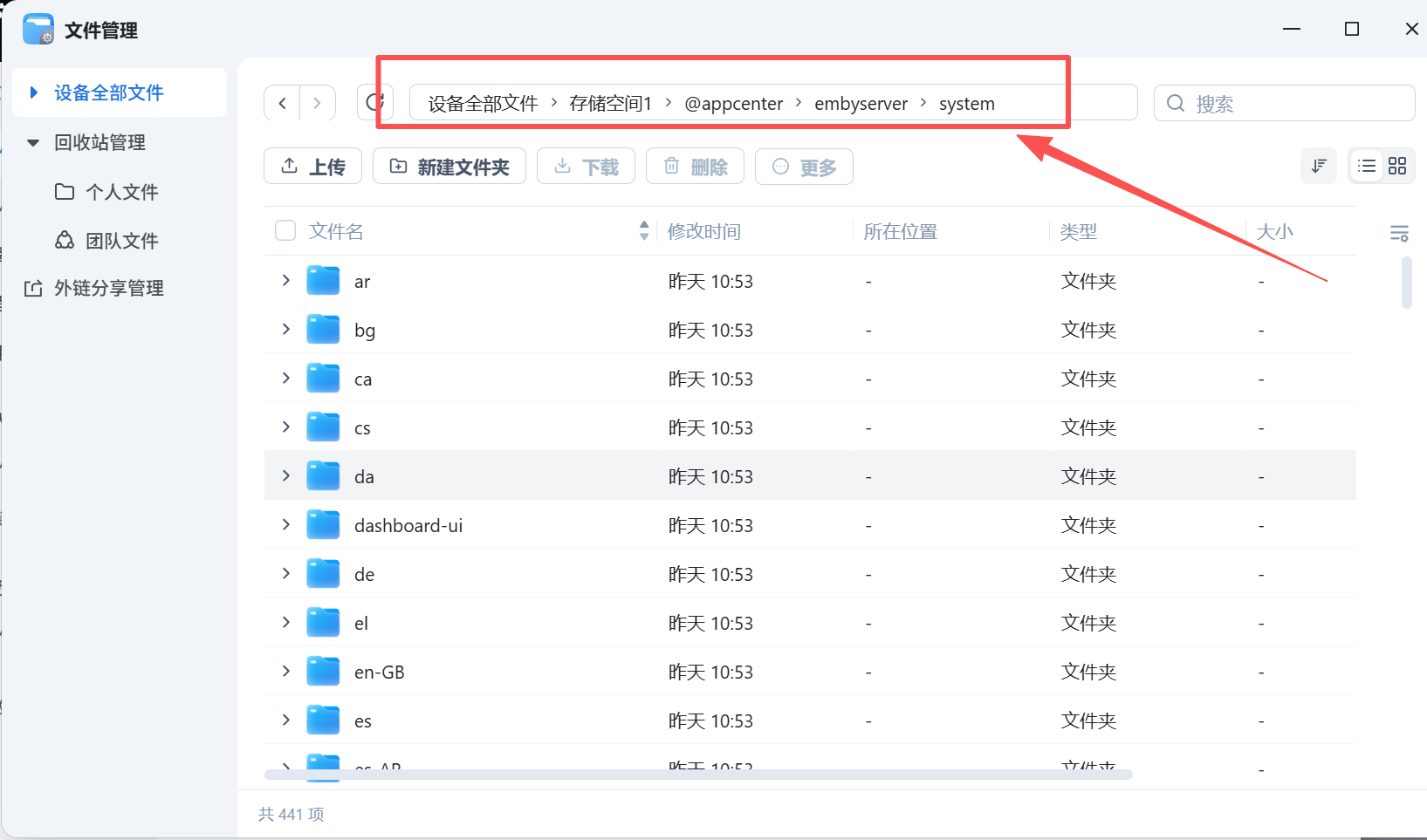The height and width of the screenshot is (840, 1427).
Task: Click the 下载 download button
Action: (x=586, y=166)
